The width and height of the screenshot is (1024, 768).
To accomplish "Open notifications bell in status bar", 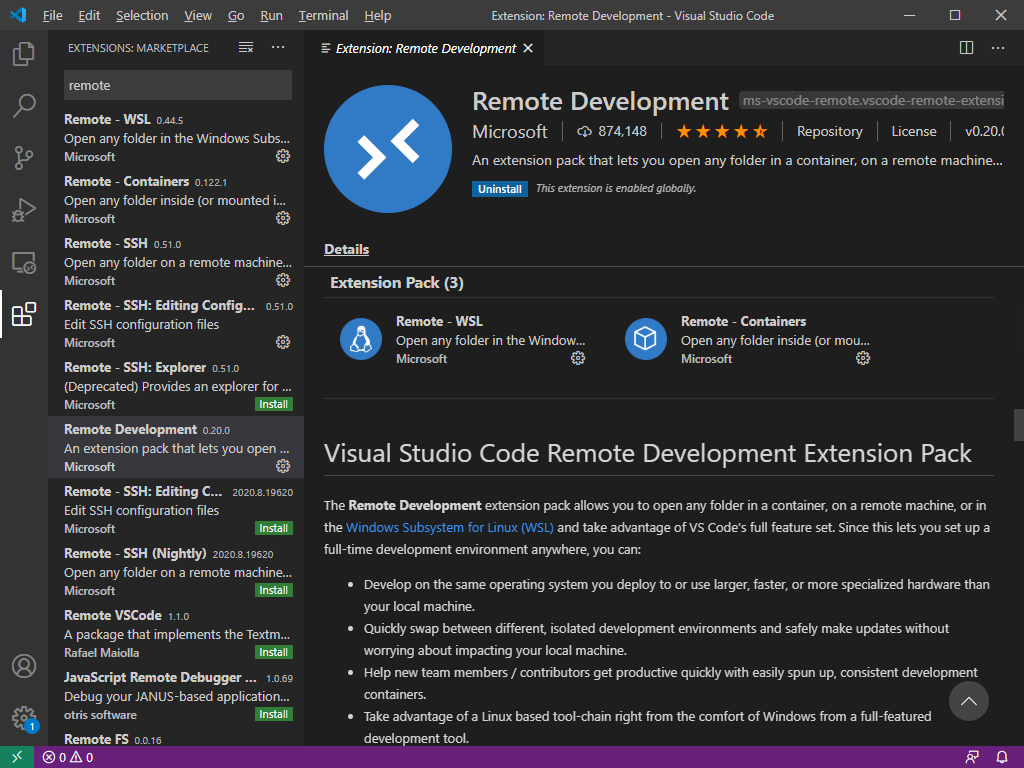I will 1002,758.
